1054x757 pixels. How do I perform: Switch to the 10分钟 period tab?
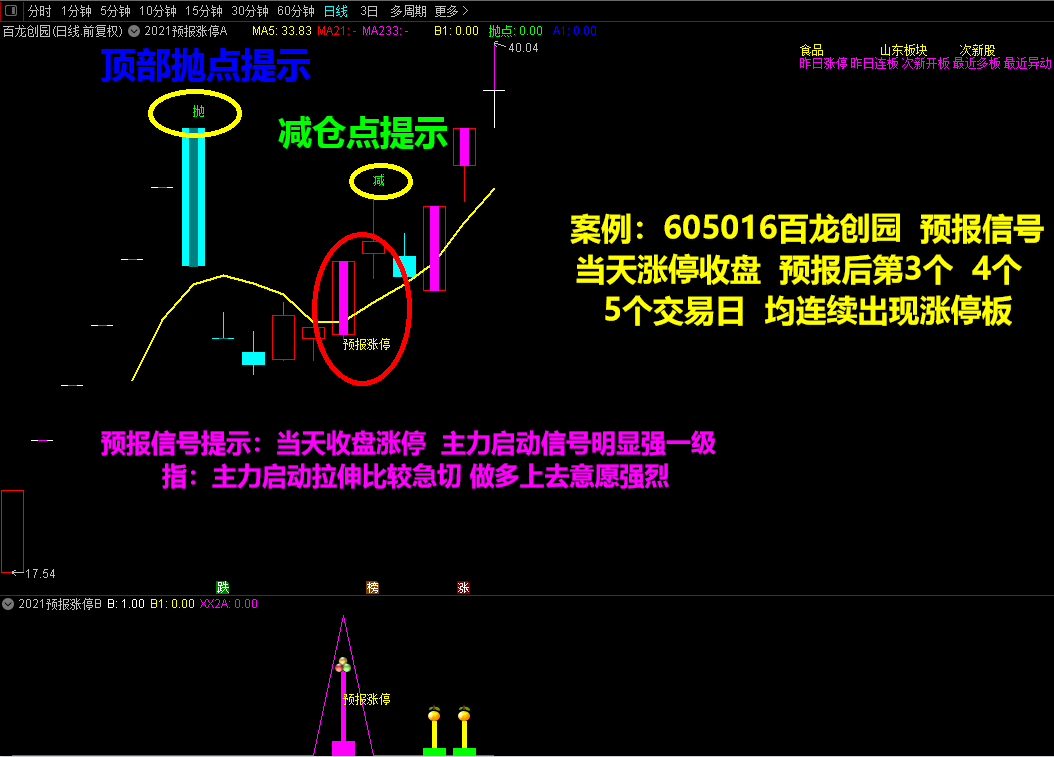pos(157,11)
